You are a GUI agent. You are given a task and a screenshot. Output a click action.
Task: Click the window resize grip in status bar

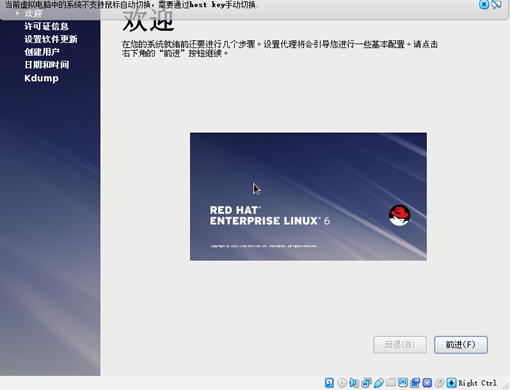[505, 385]
